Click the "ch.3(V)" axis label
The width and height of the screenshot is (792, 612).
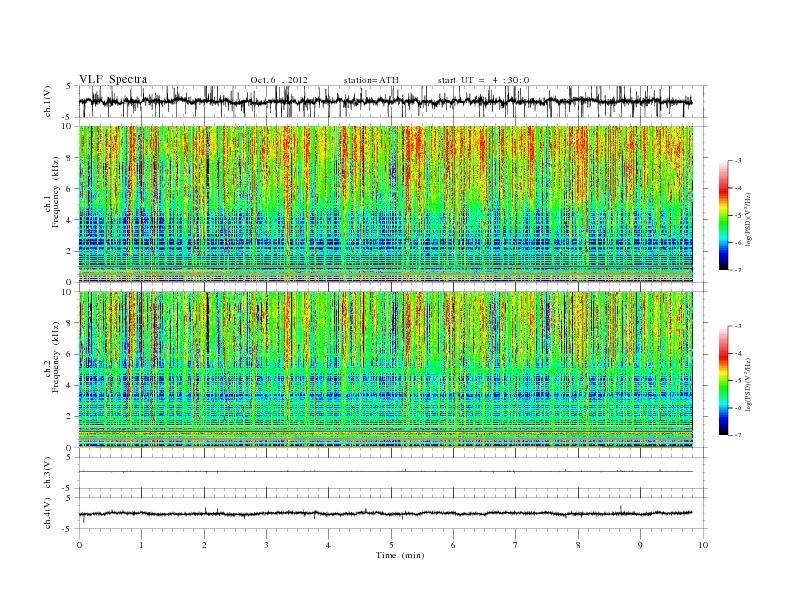click(x=48, y=473)
